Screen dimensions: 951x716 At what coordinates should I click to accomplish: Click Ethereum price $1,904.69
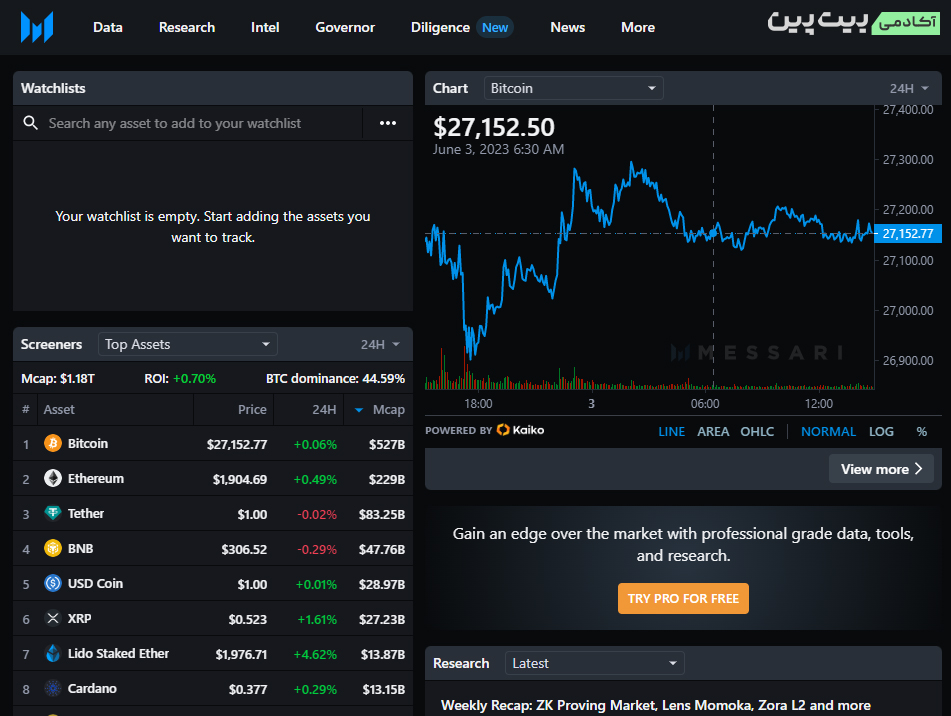coord(240,480)
